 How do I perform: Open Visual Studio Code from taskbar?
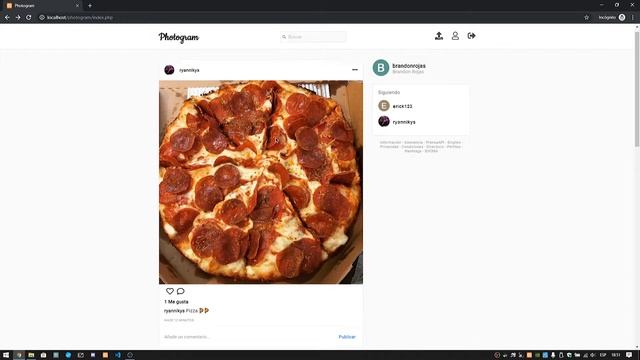point(118,355)
